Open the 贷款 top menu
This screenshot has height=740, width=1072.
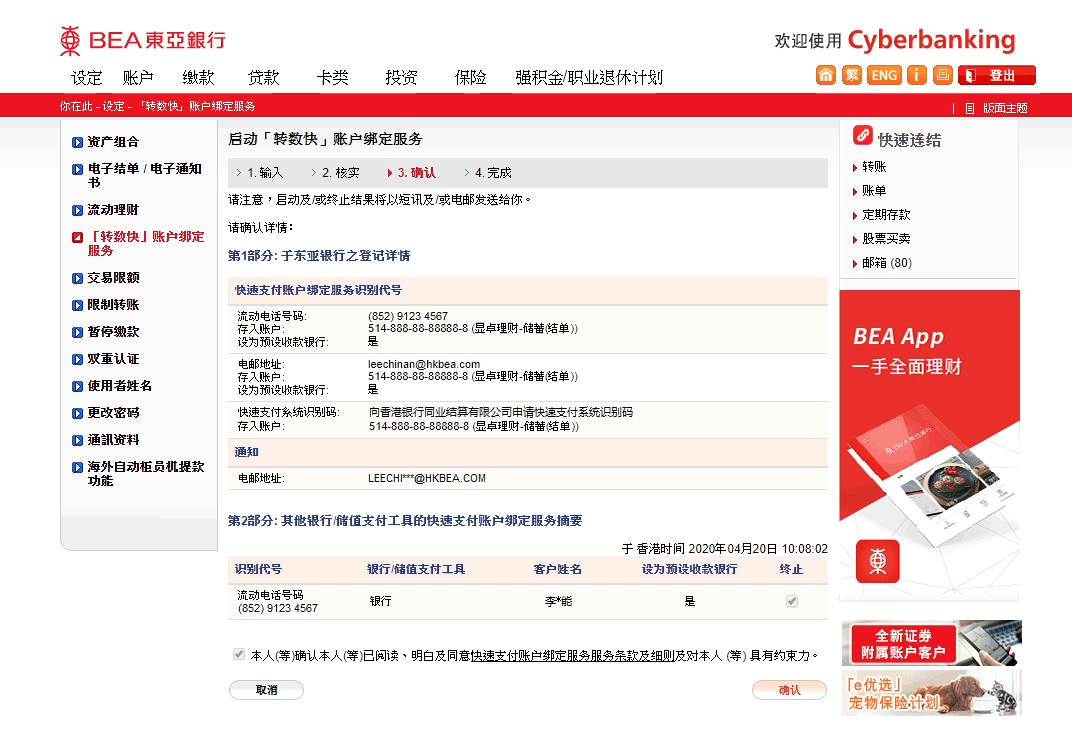coord(264,77)
